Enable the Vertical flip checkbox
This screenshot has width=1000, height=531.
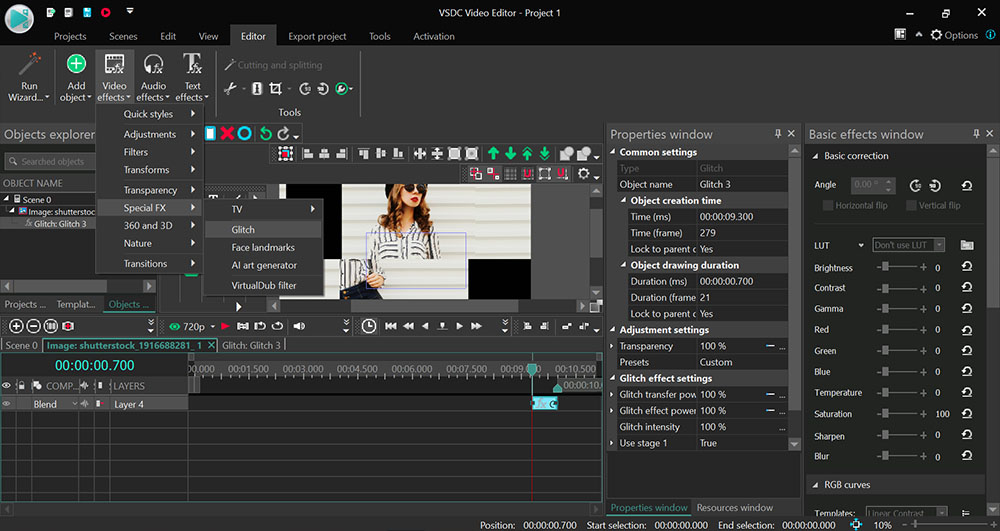(912, 205)
